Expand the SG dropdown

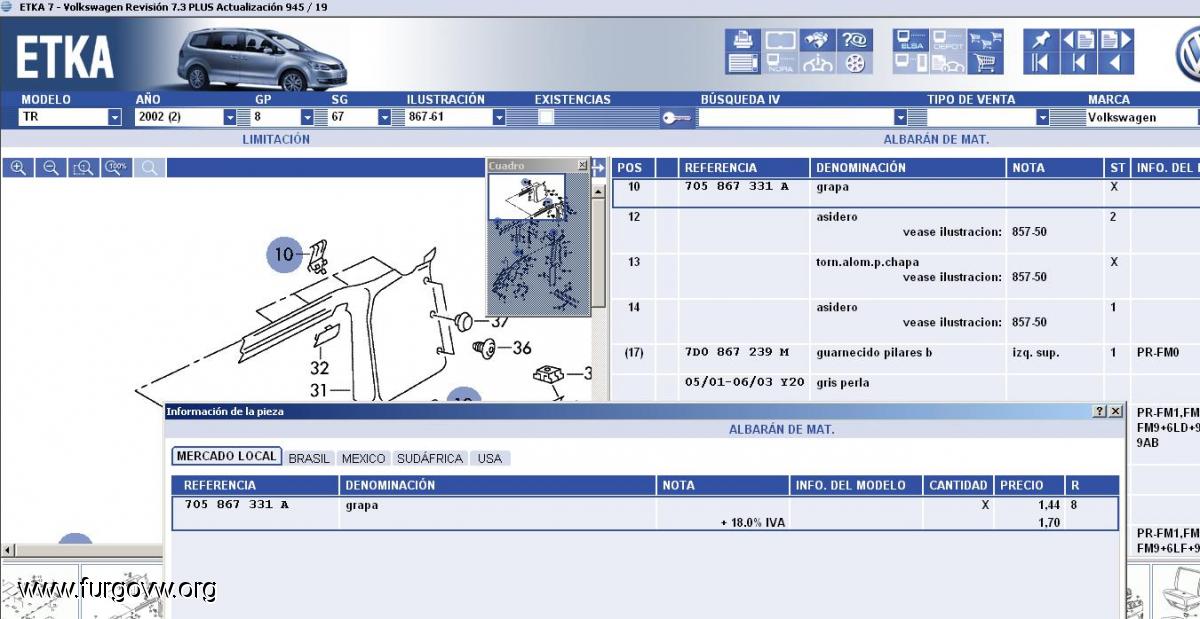click(384, 117)
